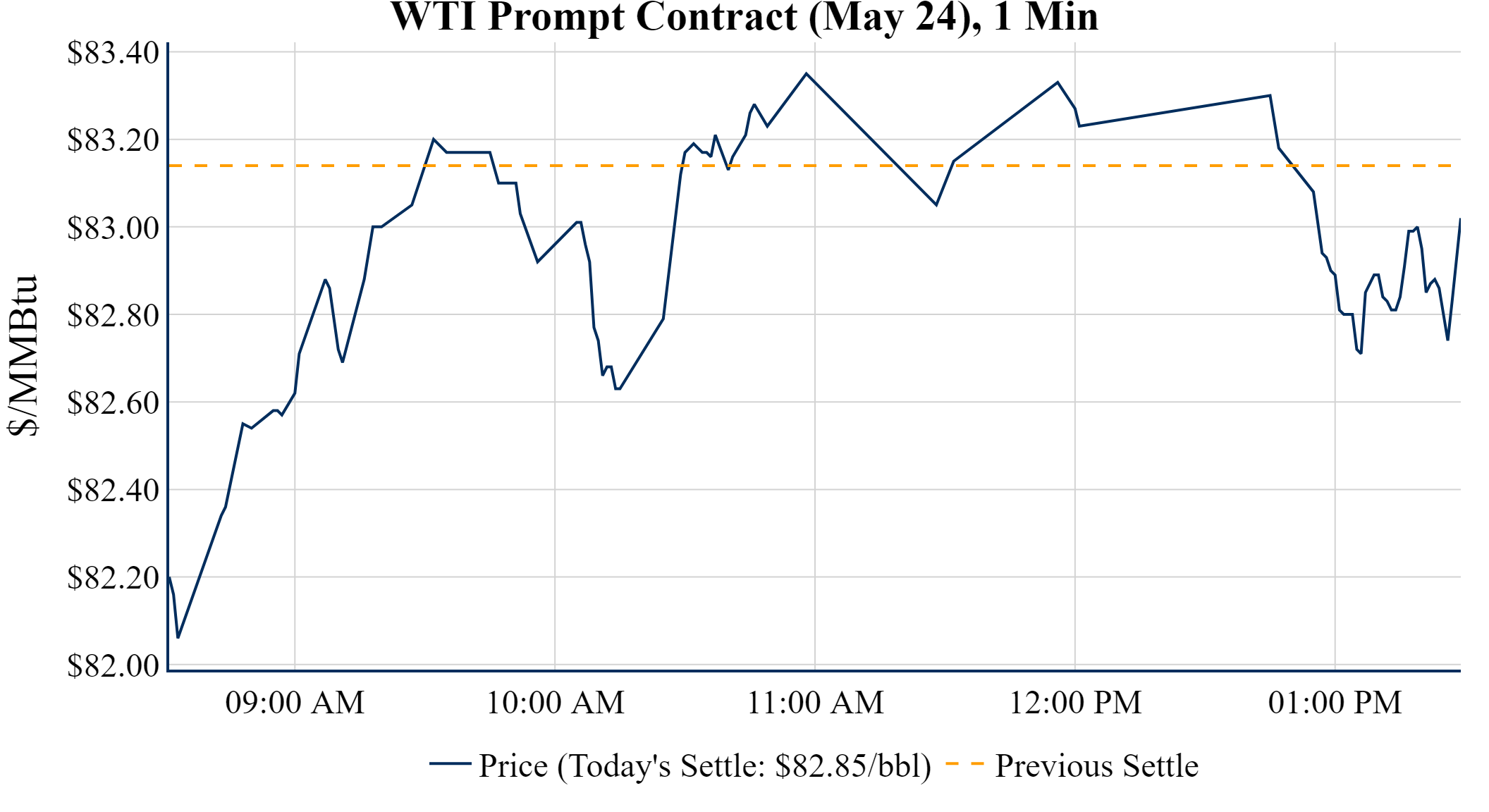Viewport: 1489px width, 812px height.
Task: Select the 12:00 PM x-axis tick label
Action: [x=1075, y=703]
